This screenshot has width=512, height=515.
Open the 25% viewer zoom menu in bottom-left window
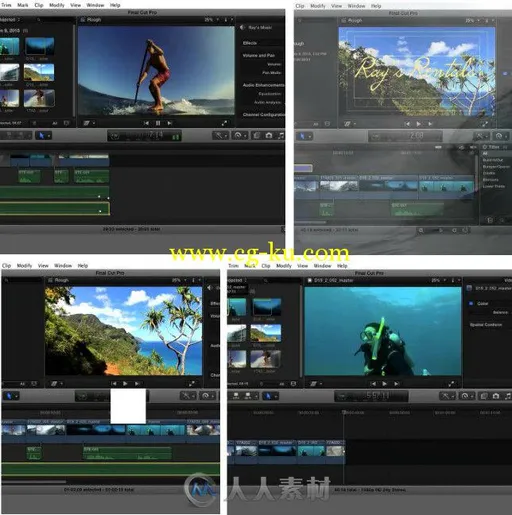tap(179, 280)
